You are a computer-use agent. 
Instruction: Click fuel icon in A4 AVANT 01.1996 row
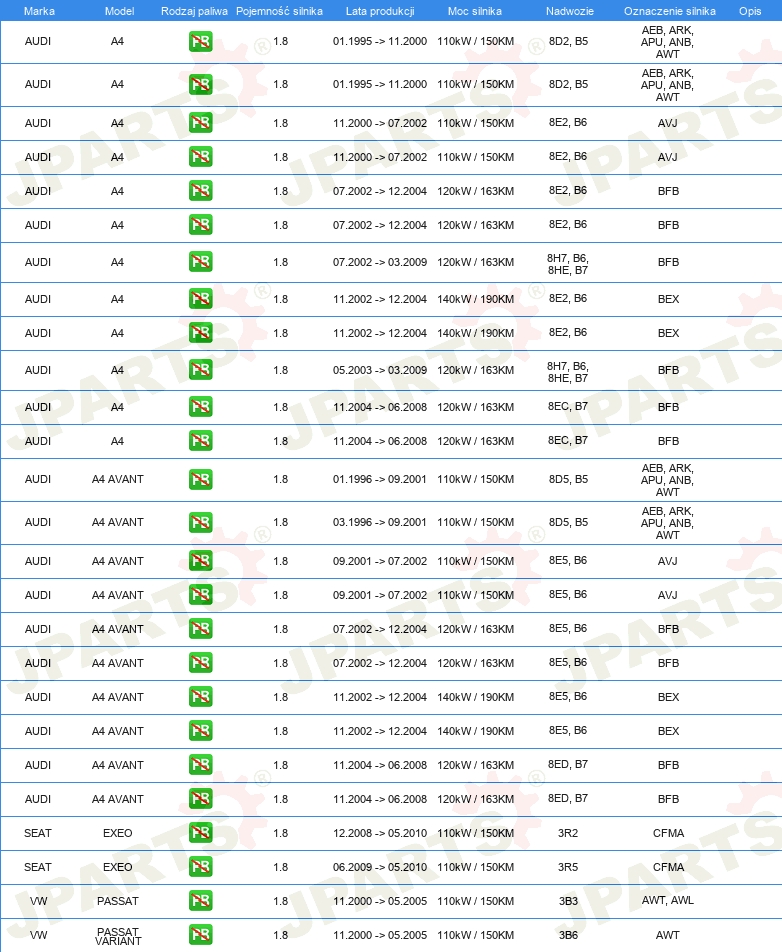point(200,479)
